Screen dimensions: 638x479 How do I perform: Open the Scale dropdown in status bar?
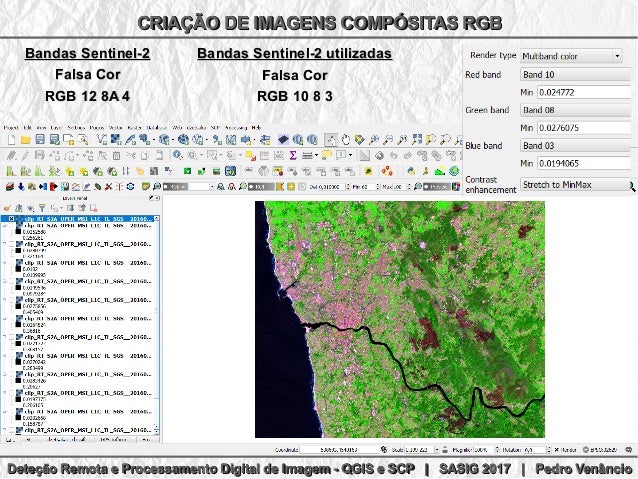[x=437, y=450]
